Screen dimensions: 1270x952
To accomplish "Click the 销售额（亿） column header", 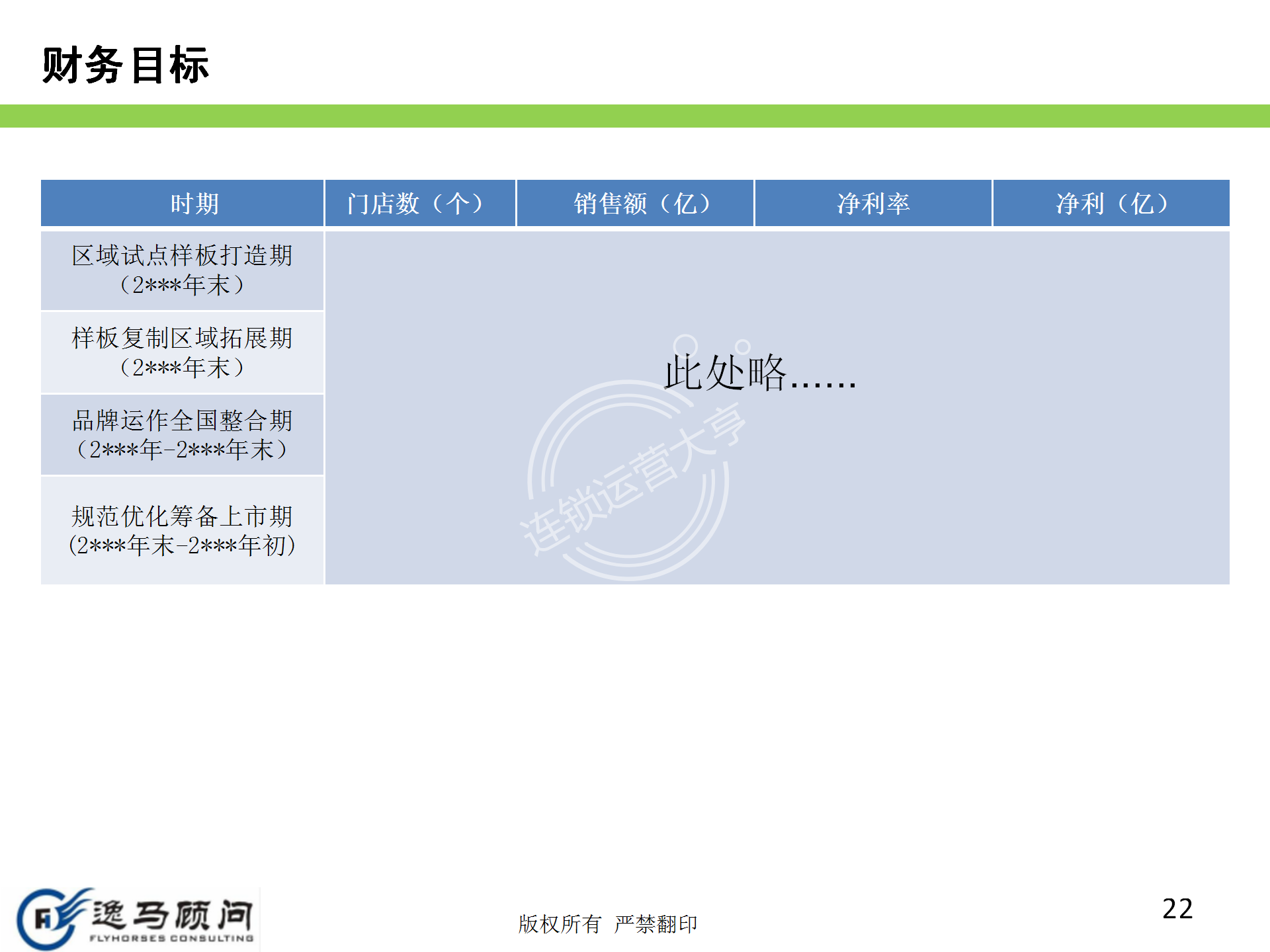I will [635, 203].
